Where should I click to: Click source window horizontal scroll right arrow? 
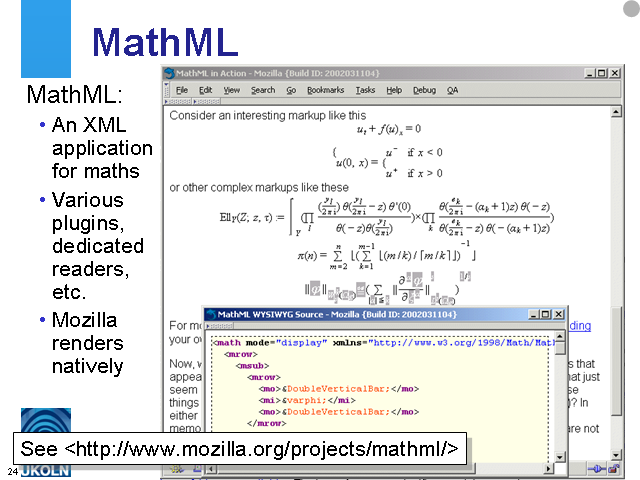click(x=549, y=469)
